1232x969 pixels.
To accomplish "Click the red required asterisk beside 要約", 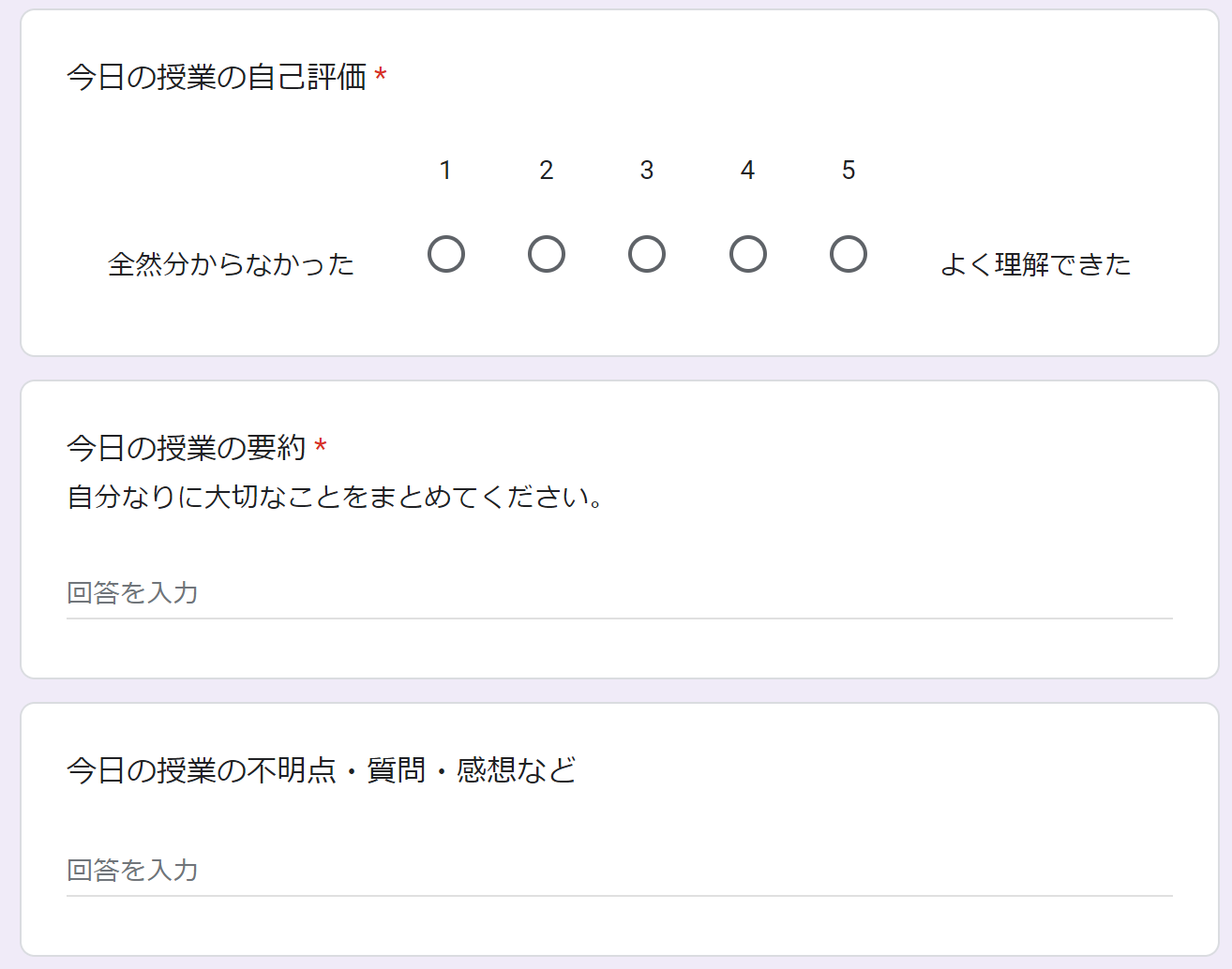I will (321, 446).
